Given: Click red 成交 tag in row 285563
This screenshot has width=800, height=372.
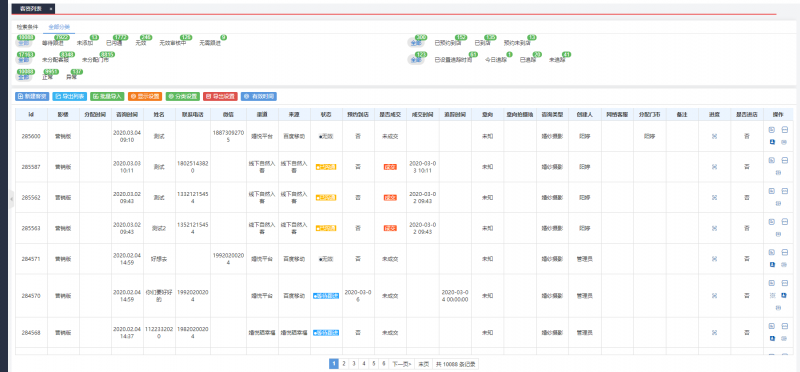Looking at the screenshot, I should pos(390,228).
